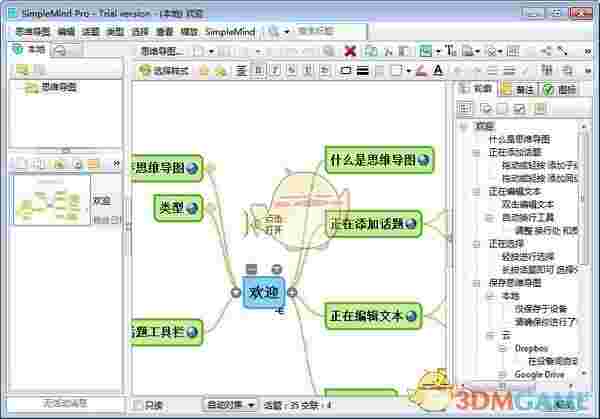
Task: Click the 类型 topic node
Action: pos(178,208)
